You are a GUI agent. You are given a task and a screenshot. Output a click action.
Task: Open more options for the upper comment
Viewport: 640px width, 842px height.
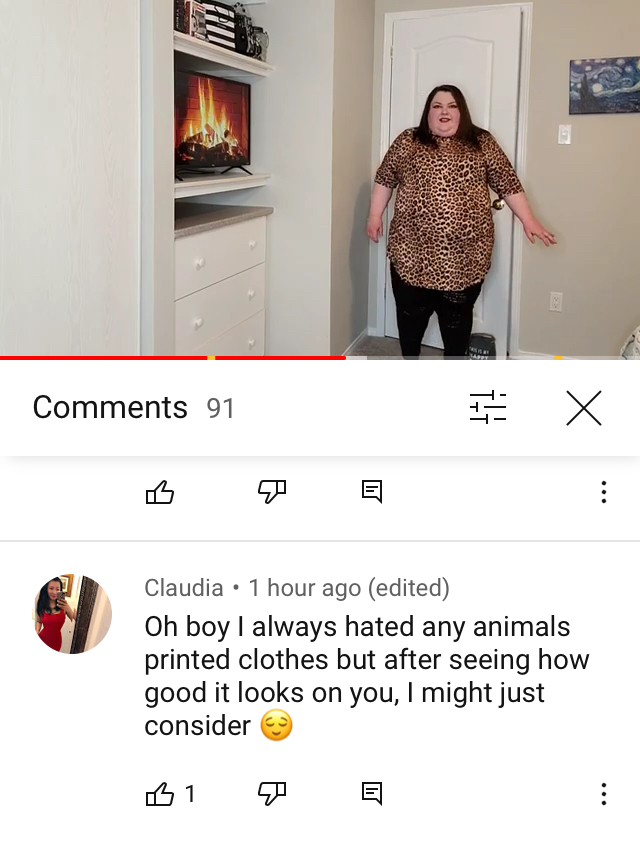(x=604, y=492)
